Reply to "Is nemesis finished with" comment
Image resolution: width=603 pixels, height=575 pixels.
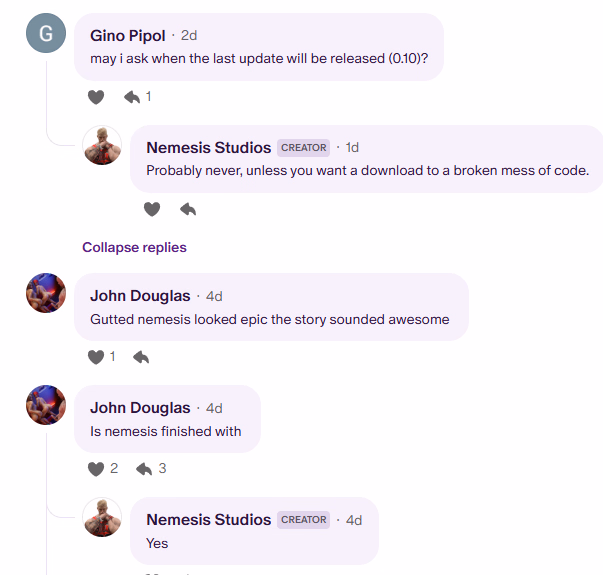click(144, 469)
